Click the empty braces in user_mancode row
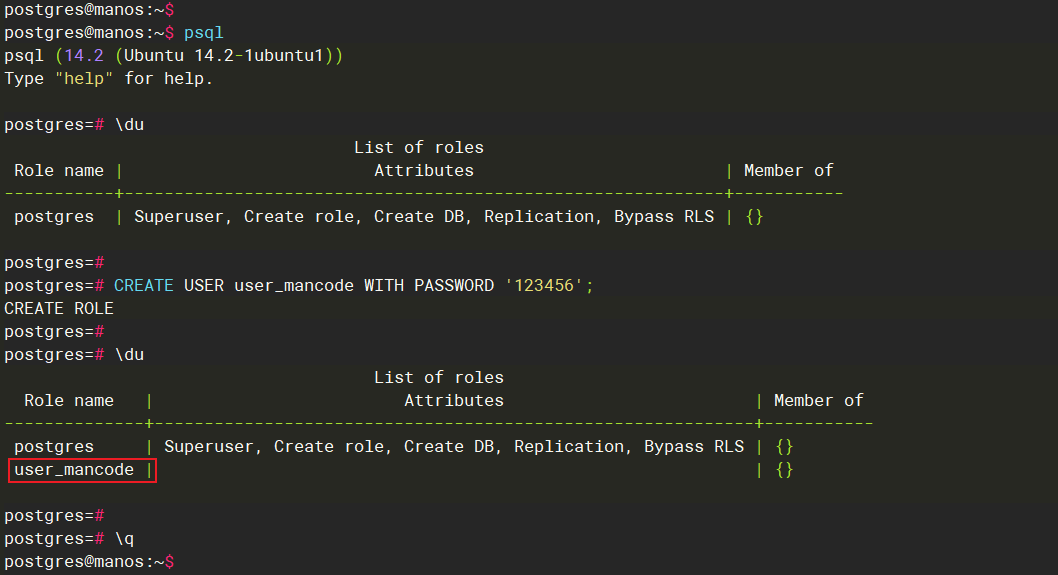This screenshot has height=575, width=1058. pos(784,470)
